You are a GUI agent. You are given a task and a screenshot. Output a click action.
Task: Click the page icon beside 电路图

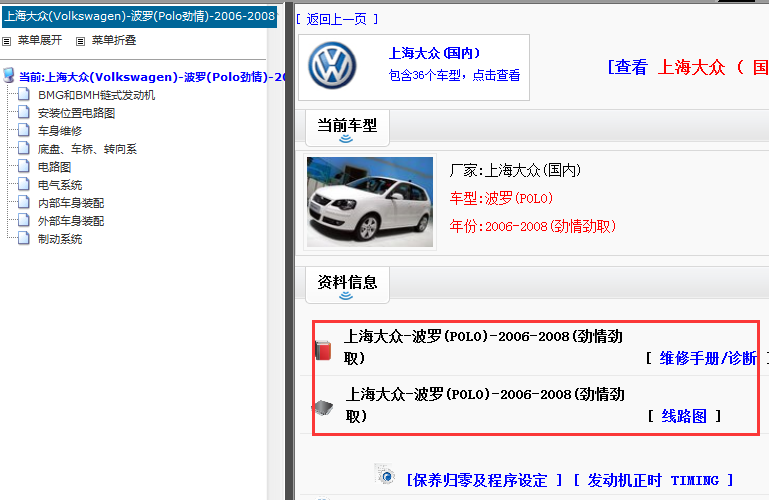[24, 167]
